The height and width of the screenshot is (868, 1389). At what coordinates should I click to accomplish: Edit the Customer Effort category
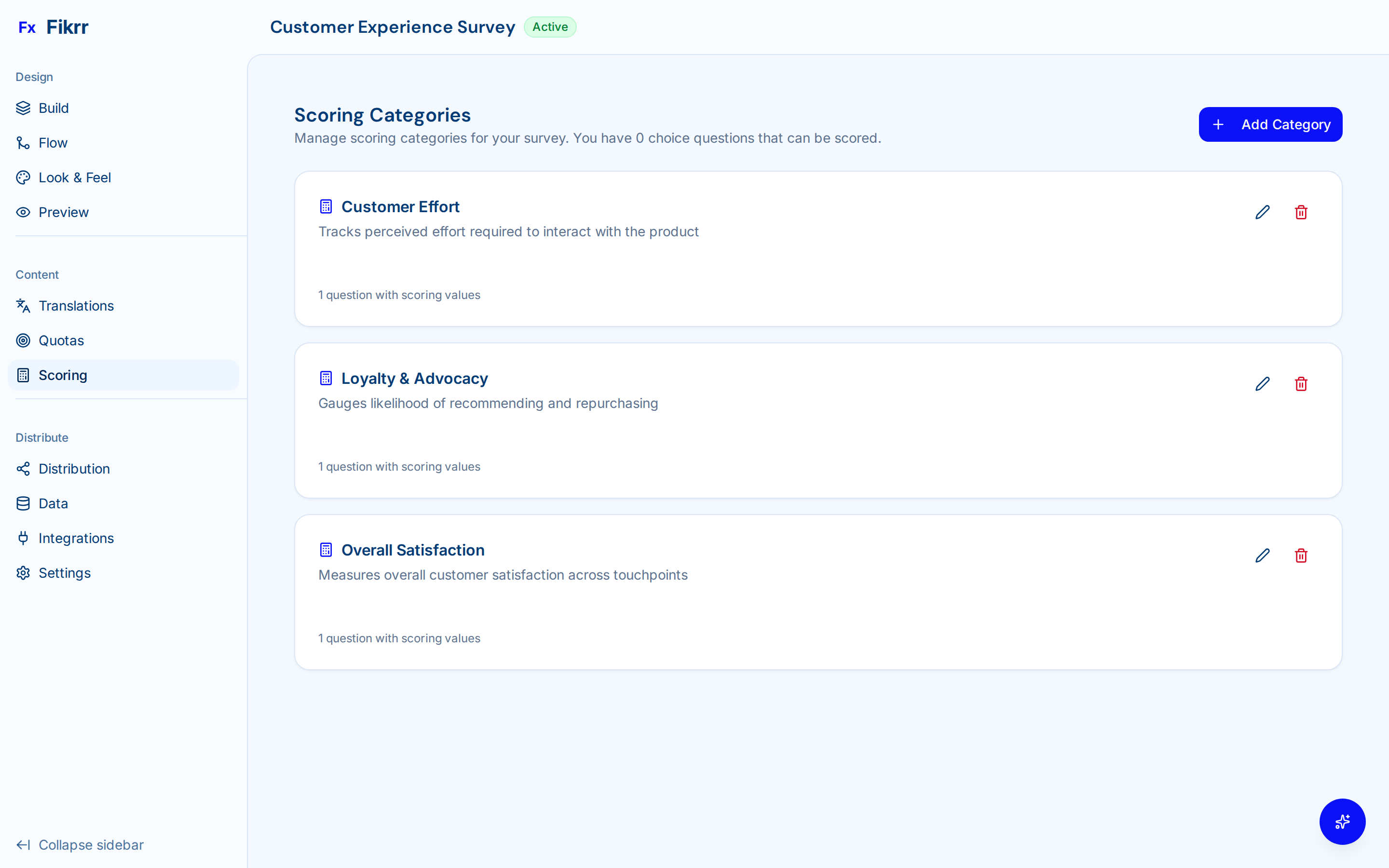point(1263,212)
